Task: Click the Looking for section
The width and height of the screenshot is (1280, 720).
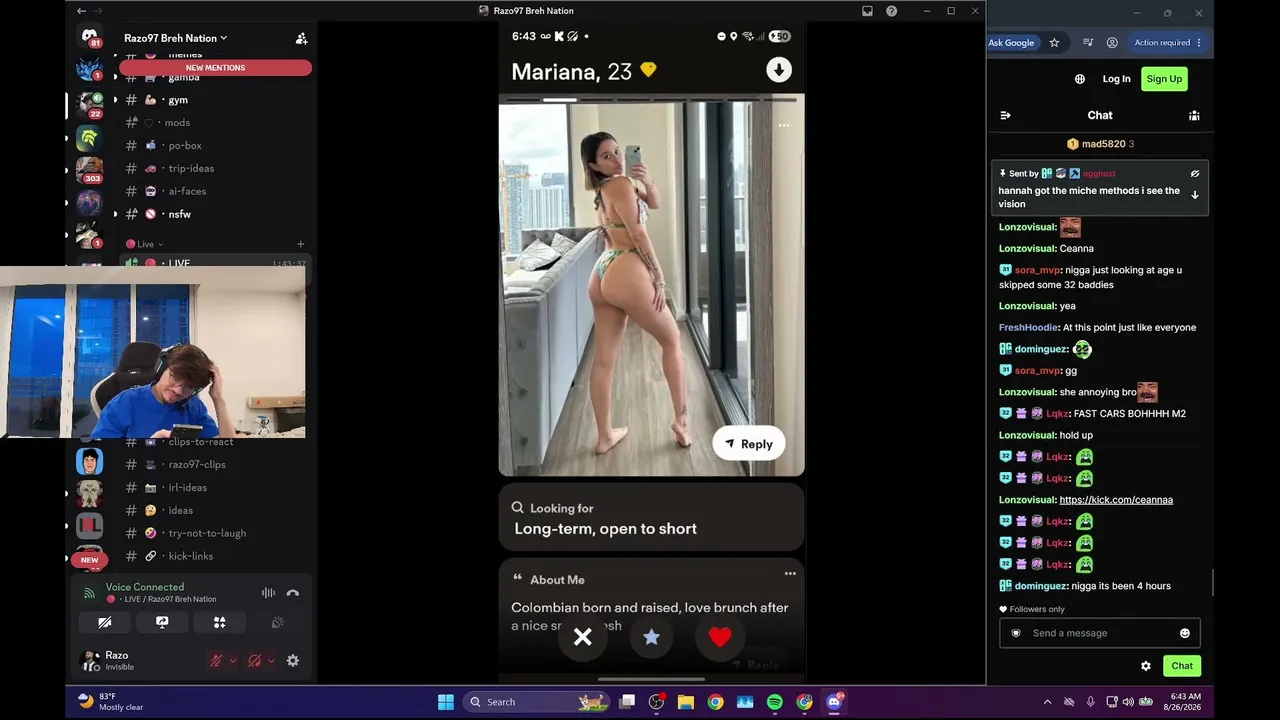Action: coord(651,518)
